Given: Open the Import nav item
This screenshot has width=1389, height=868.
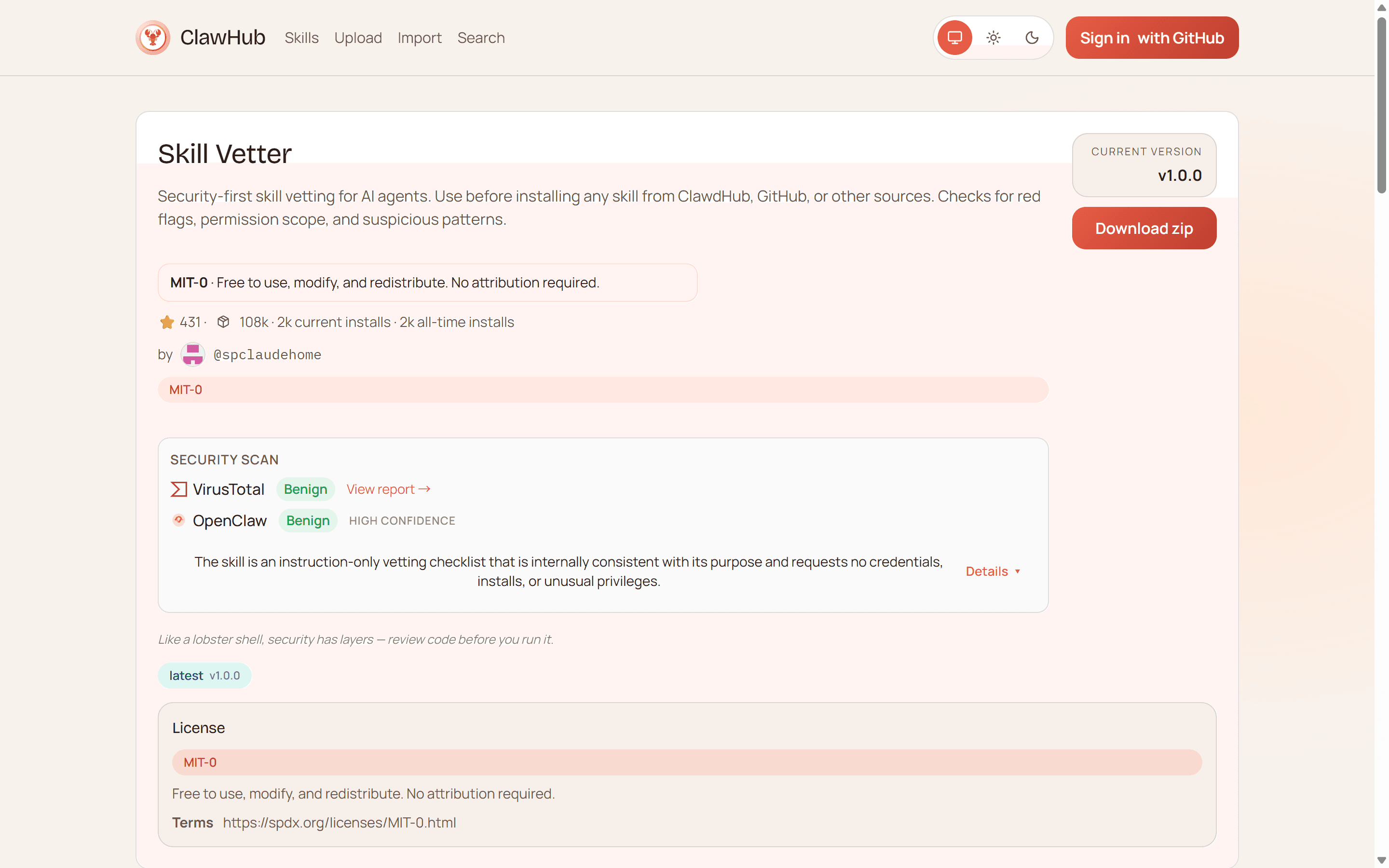Looking at the screenshot, I should (419, 38).
